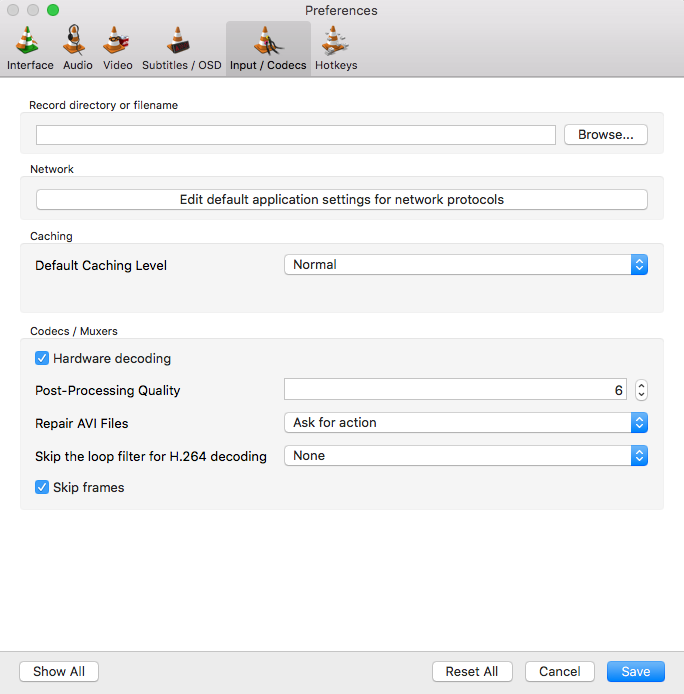Open Video preferences cone icon
The height and width of the screenshot is (694, 684).
click(x=116, y=40)
